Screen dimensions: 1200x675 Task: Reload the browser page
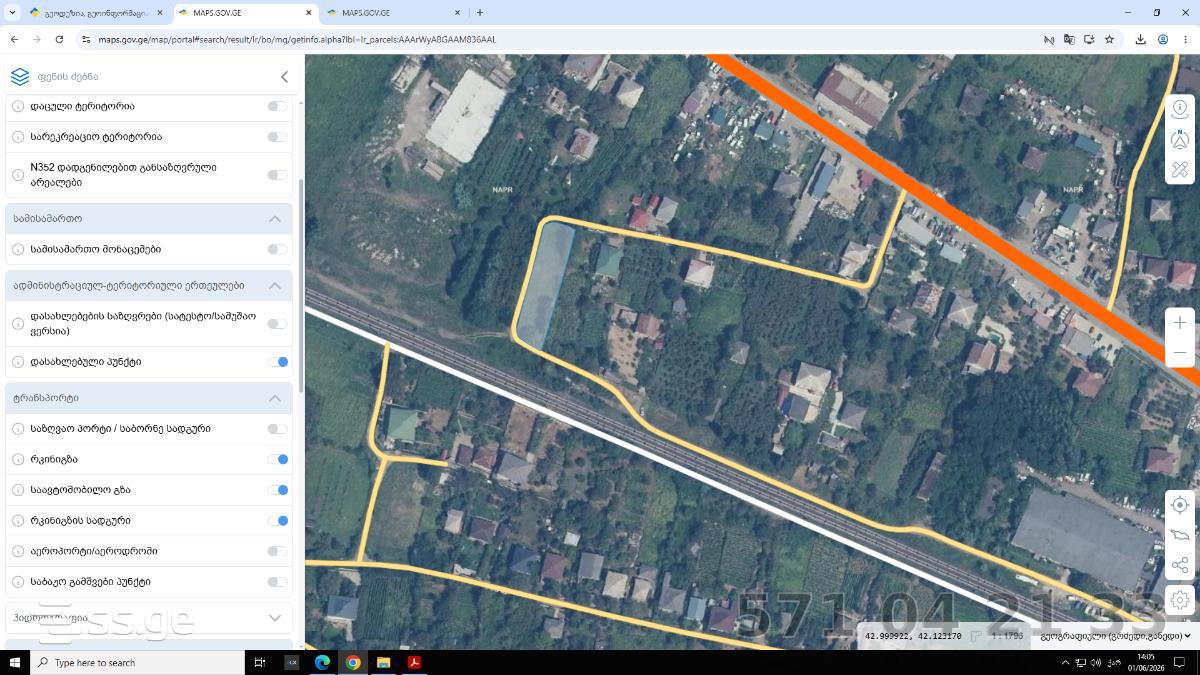point(60,39)
